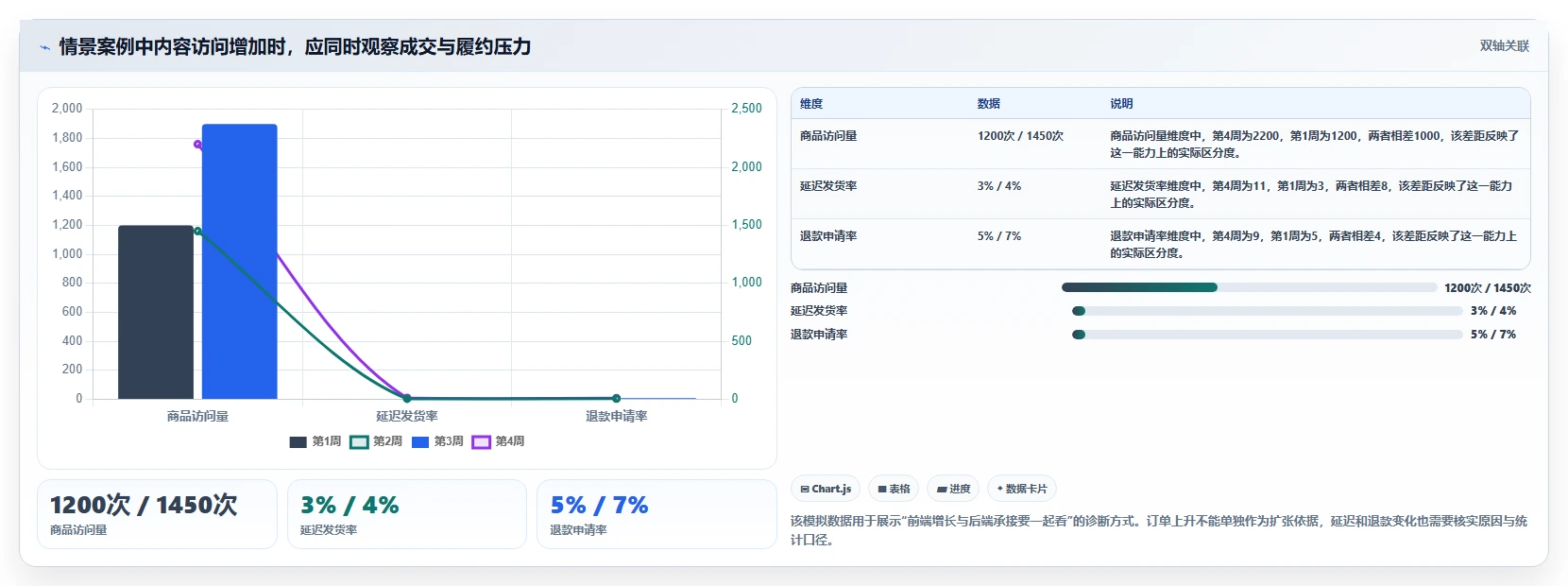The width and height of the screenshot is (1568, 586).
Task: Click the 数据卡片 chip
Action: 1022,489
